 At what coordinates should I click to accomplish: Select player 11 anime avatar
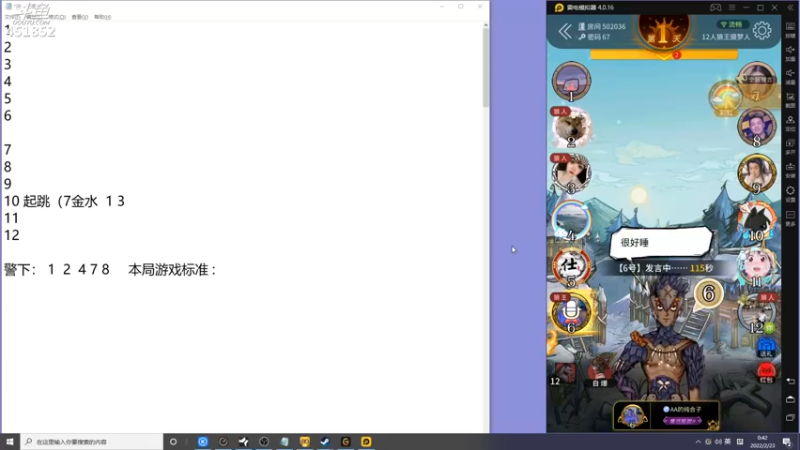point(757,267)
